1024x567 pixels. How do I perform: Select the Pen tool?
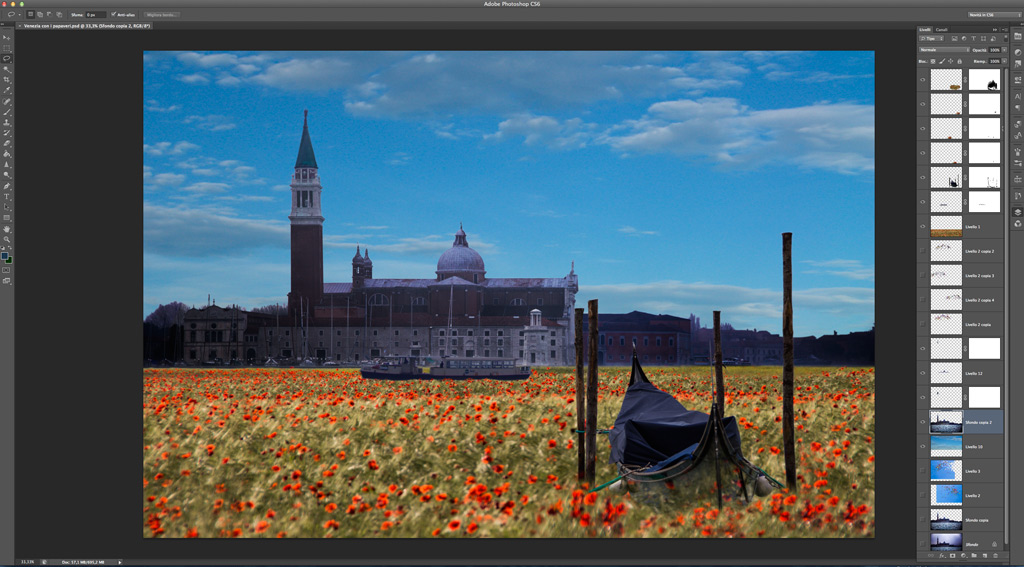pyautogui.click(x=7, y=186)
